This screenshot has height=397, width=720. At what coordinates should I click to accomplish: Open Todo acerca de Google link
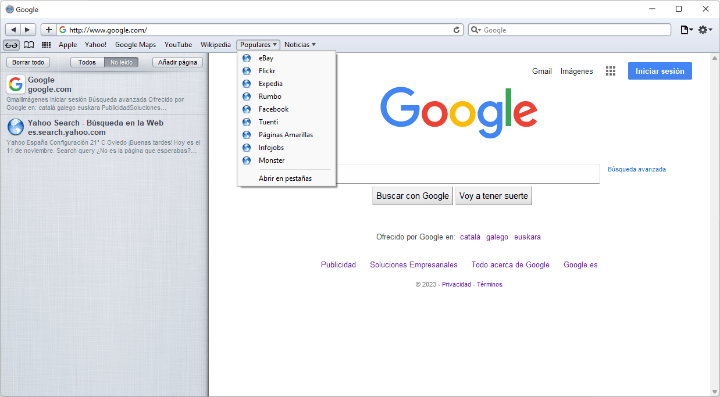point(510,265)
